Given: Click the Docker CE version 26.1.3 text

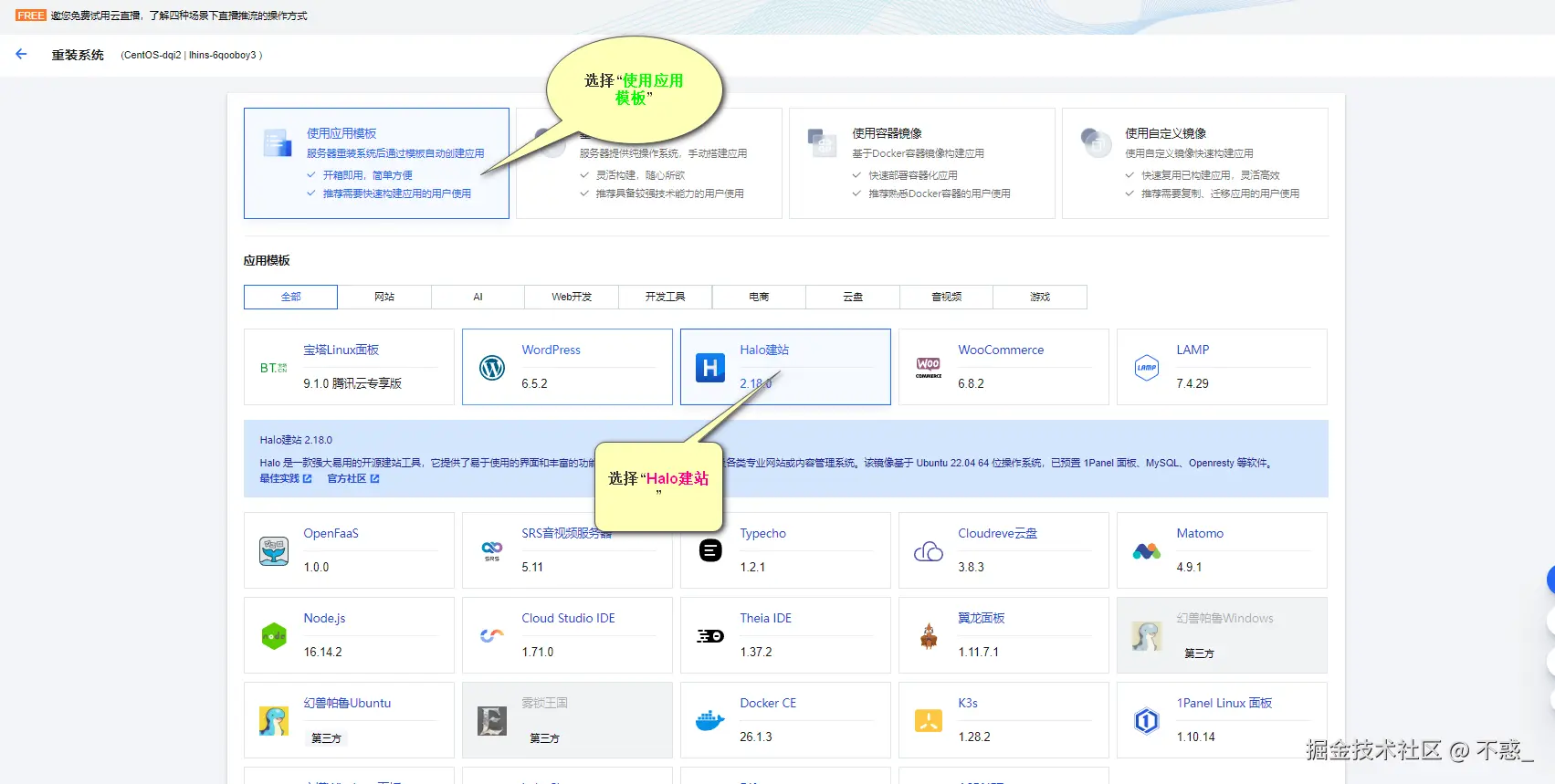Looking at the screenshot, I should pyautogui.click(x=755, y=737).
